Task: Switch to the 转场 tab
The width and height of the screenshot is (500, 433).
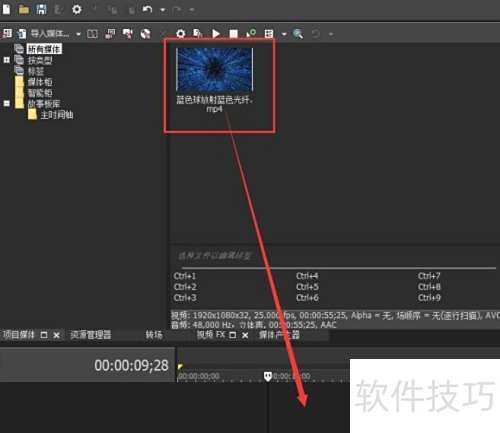Action: point(154,335)
